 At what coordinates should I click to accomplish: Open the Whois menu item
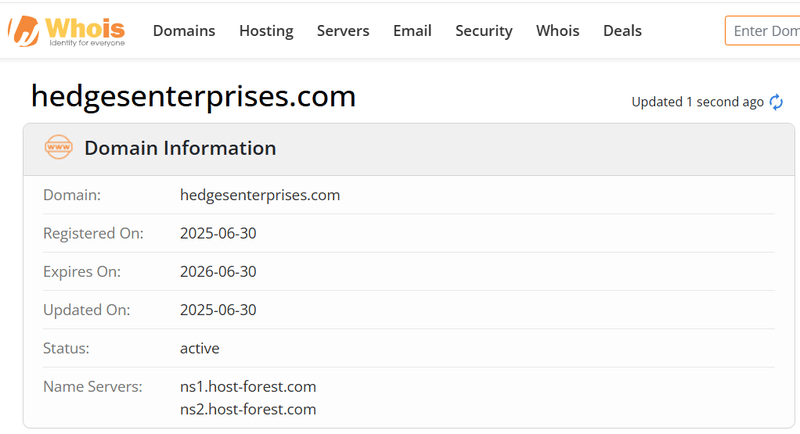coord(558,31)
